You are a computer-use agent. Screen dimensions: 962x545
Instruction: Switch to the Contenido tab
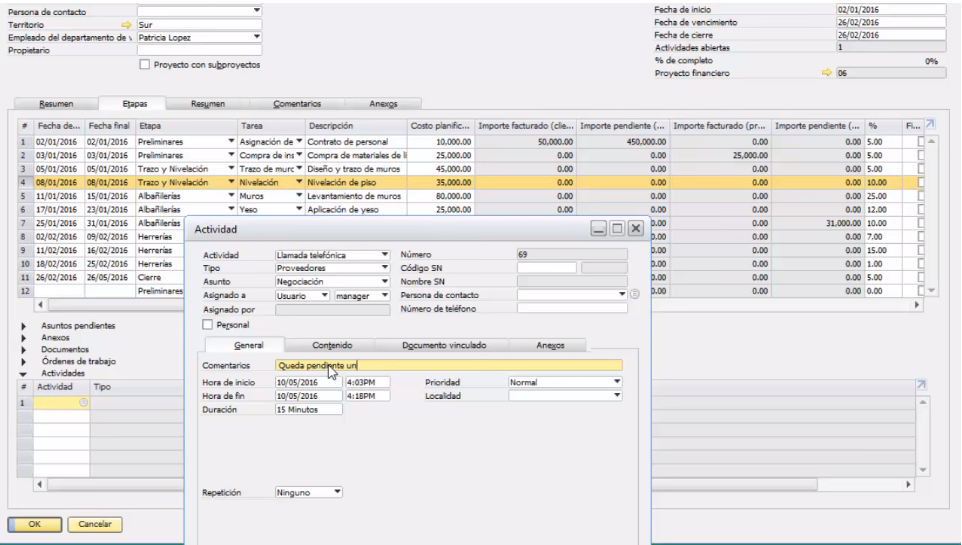coord(332,345)
